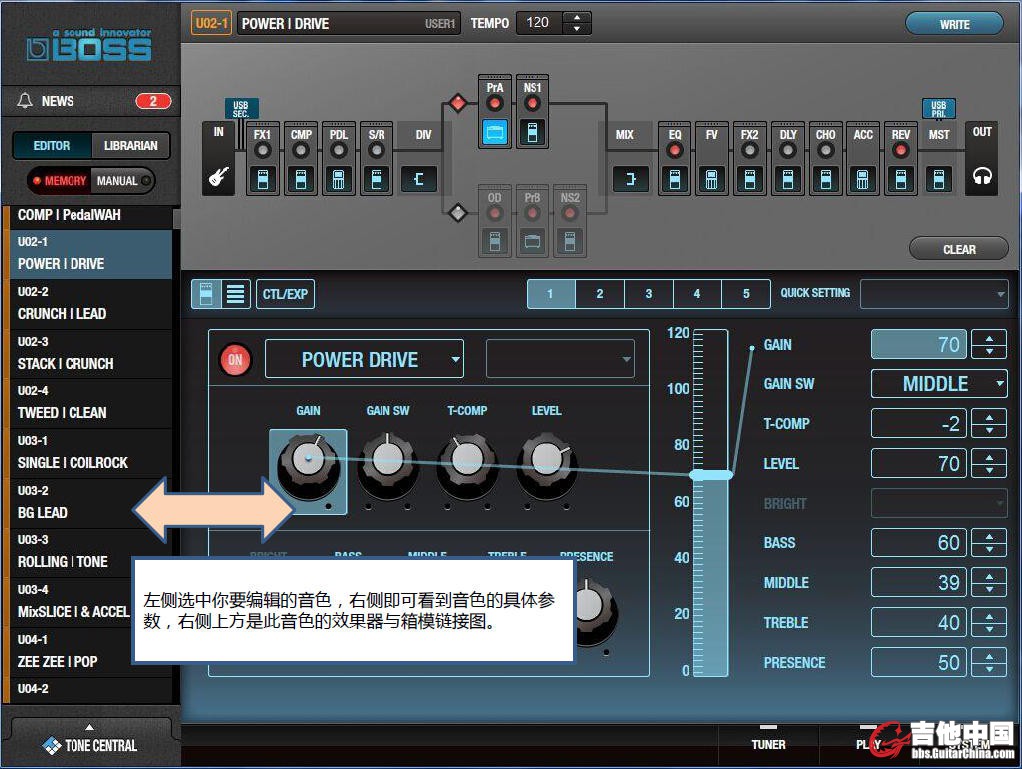Click the patch name POWER | DRIVE field

pos(349,23)
